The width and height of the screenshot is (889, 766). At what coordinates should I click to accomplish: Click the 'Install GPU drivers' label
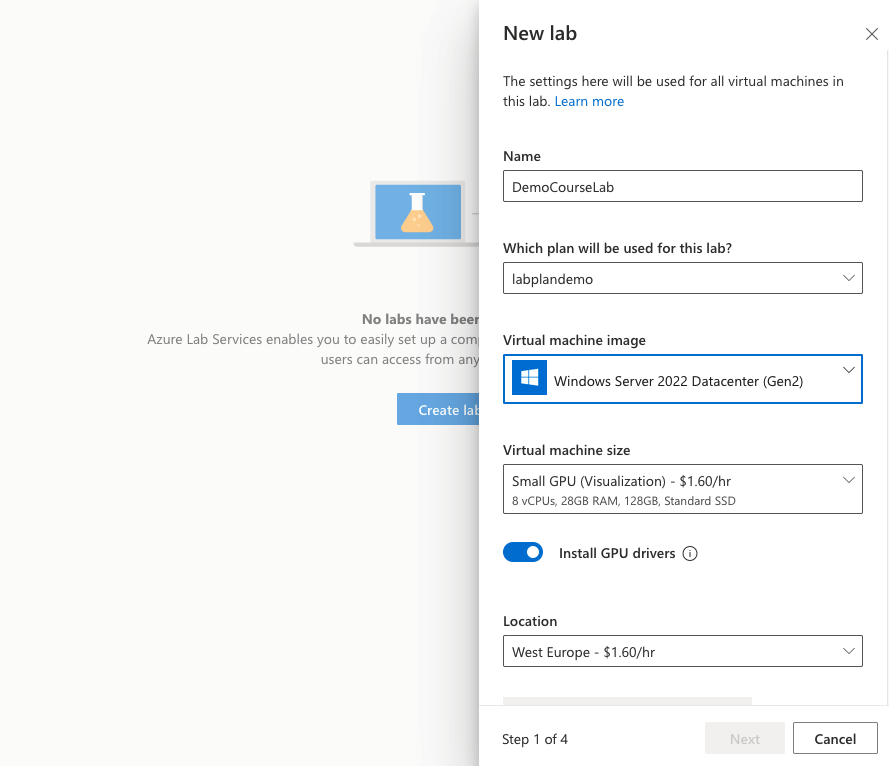(617, 553)
